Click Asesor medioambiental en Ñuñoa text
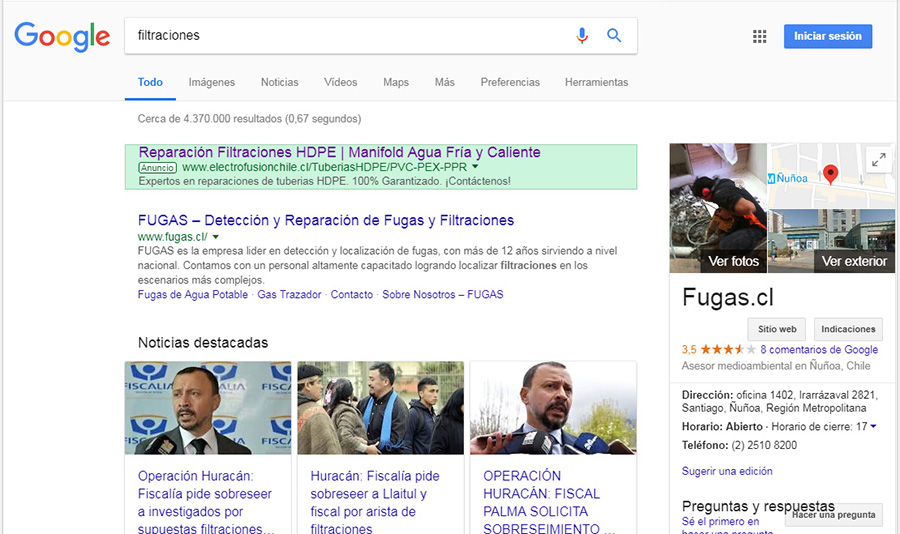Viewport: 900px width, 534px height. (776, 366)
